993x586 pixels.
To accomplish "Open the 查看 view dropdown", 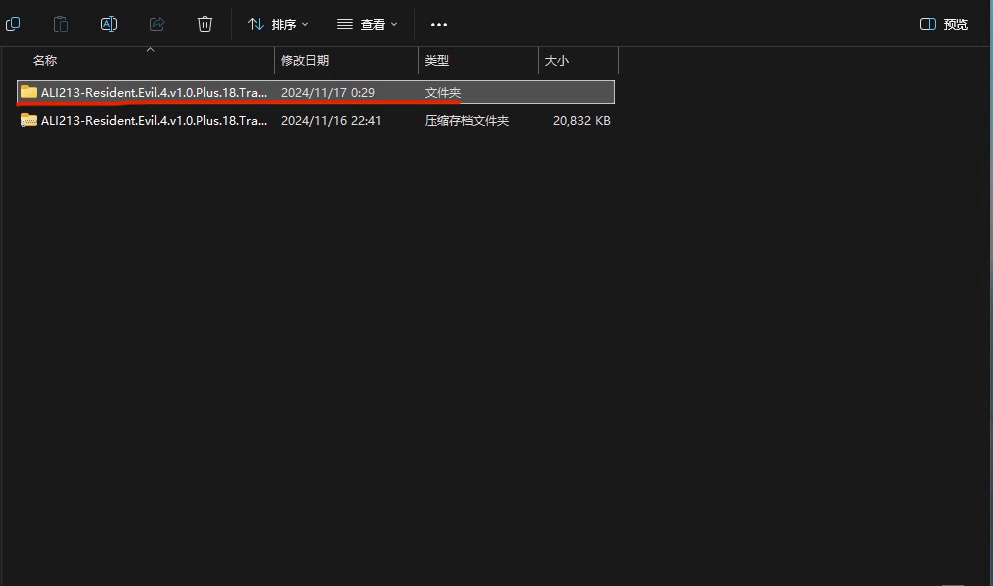I will [367, 24].
